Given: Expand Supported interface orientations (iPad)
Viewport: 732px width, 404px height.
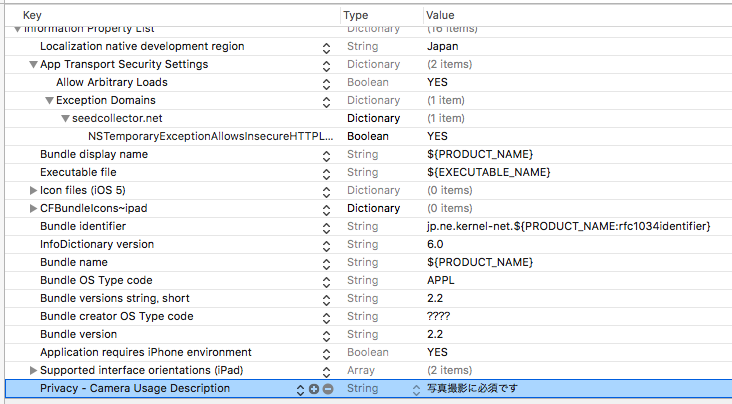Looking at the screenshot, I should coord(33,371).
